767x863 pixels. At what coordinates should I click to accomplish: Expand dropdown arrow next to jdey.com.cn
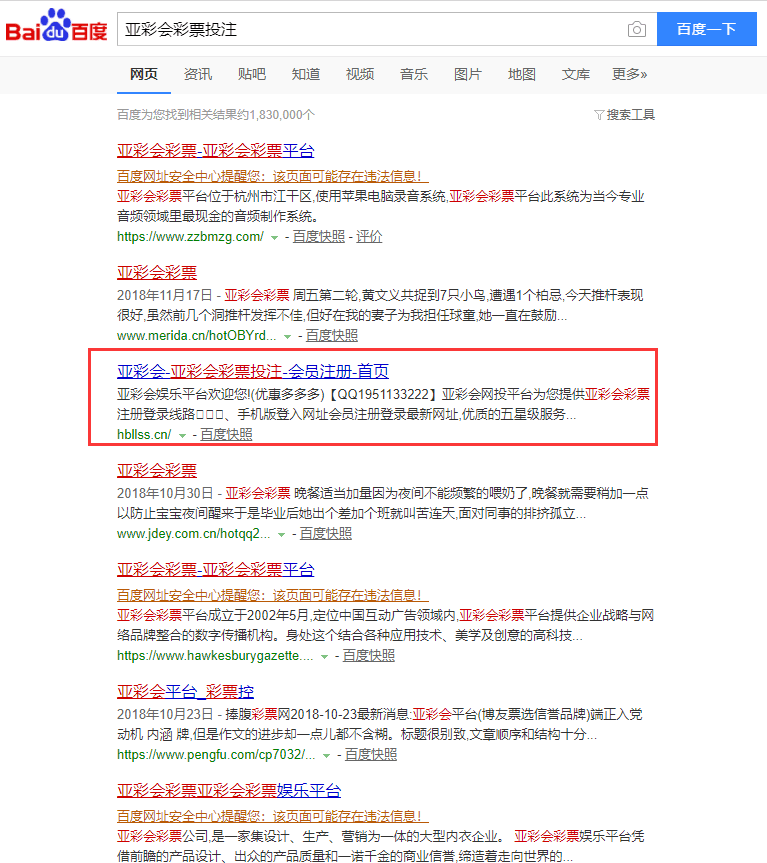point(281,535)
